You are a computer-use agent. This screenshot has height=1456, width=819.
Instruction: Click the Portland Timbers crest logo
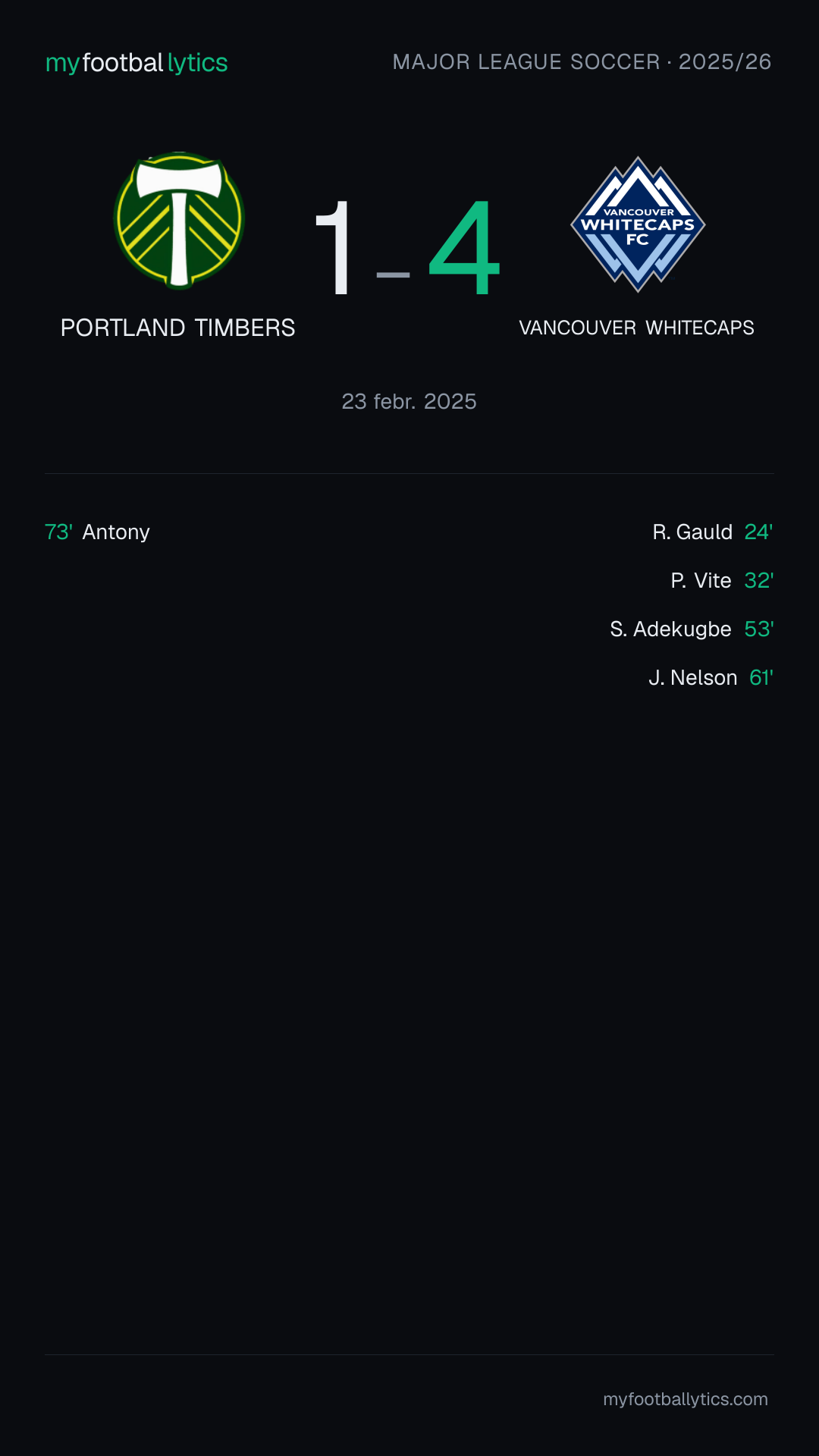tap(179, 221)
